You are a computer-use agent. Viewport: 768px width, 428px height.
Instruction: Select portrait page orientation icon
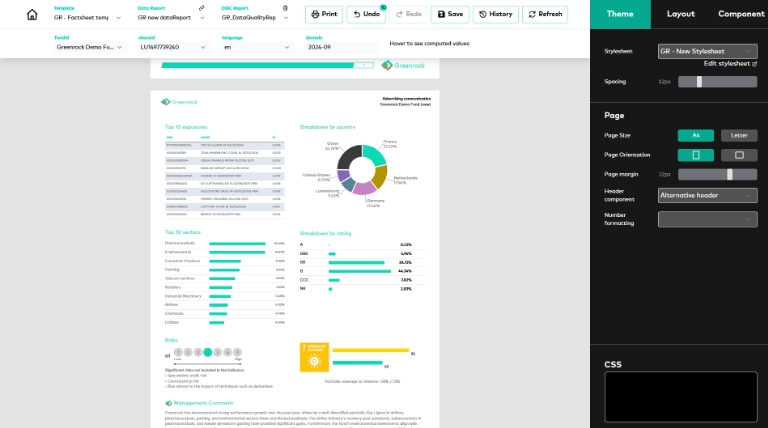(x=695, y=155)
